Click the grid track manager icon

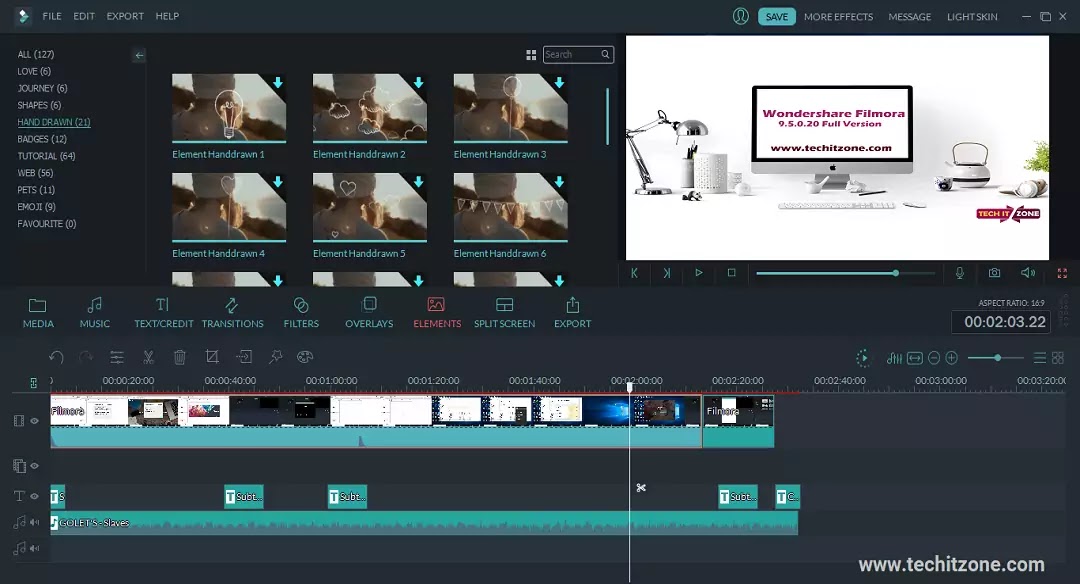(1058, 358)
